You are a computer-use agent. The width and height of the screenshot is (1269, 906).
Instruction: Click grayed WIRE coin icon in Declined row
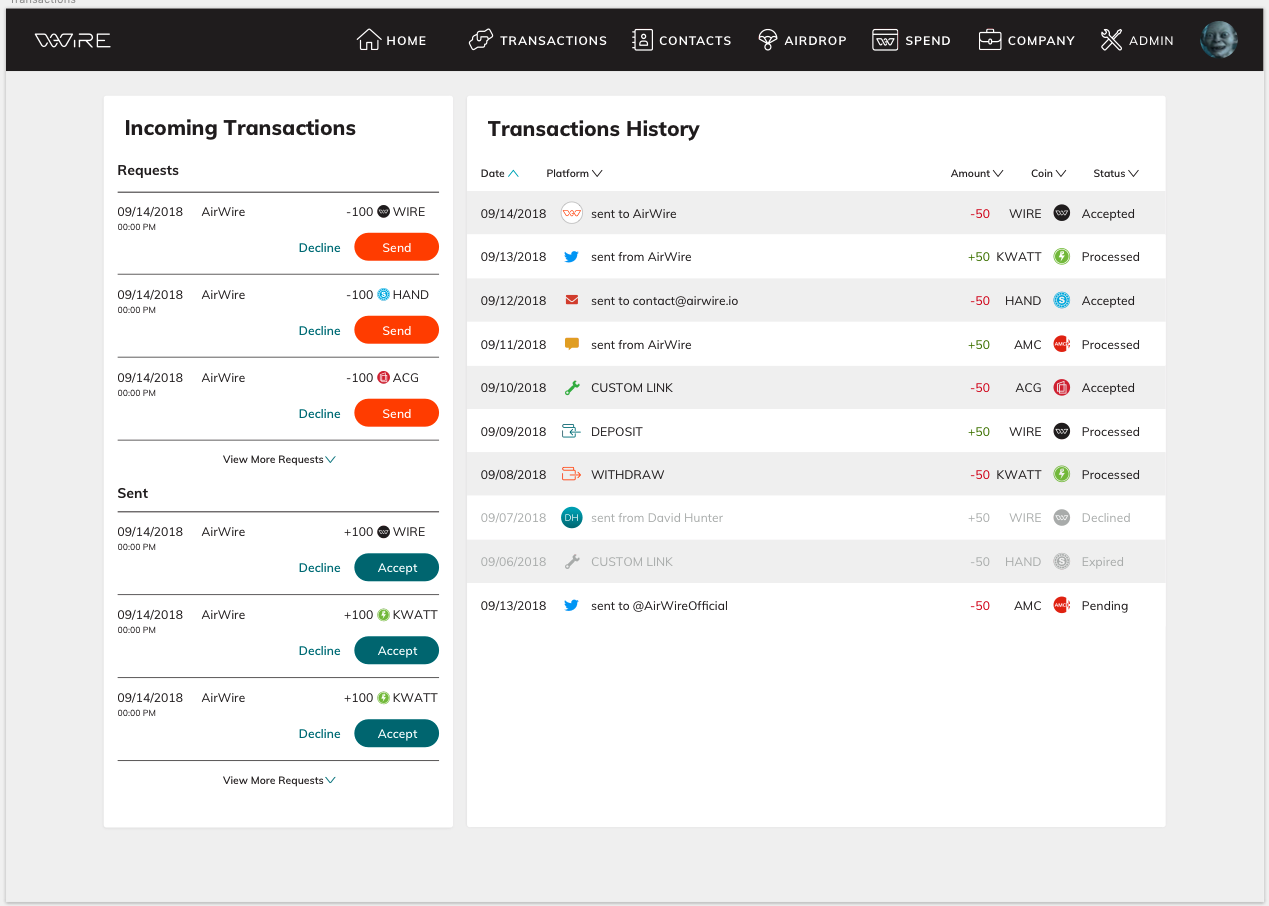coord(1062,518)
